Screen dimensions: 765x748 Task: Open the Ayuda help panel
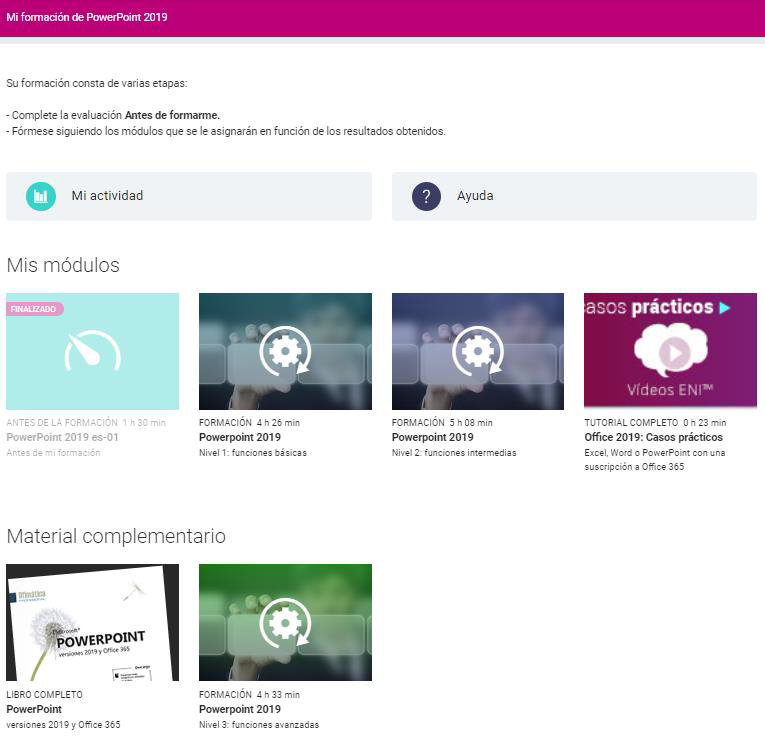[x=574, y=196]
